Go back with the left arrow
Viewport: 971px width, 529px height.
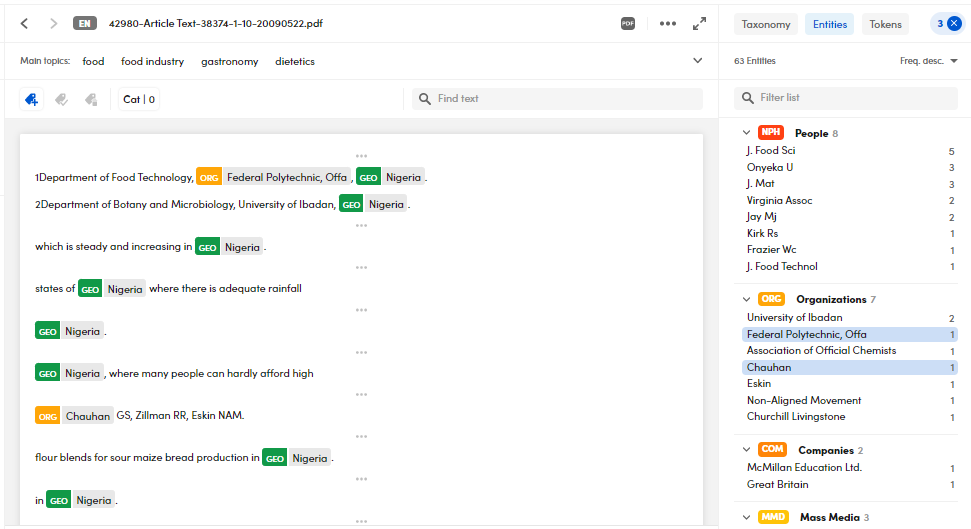(25, 24)
